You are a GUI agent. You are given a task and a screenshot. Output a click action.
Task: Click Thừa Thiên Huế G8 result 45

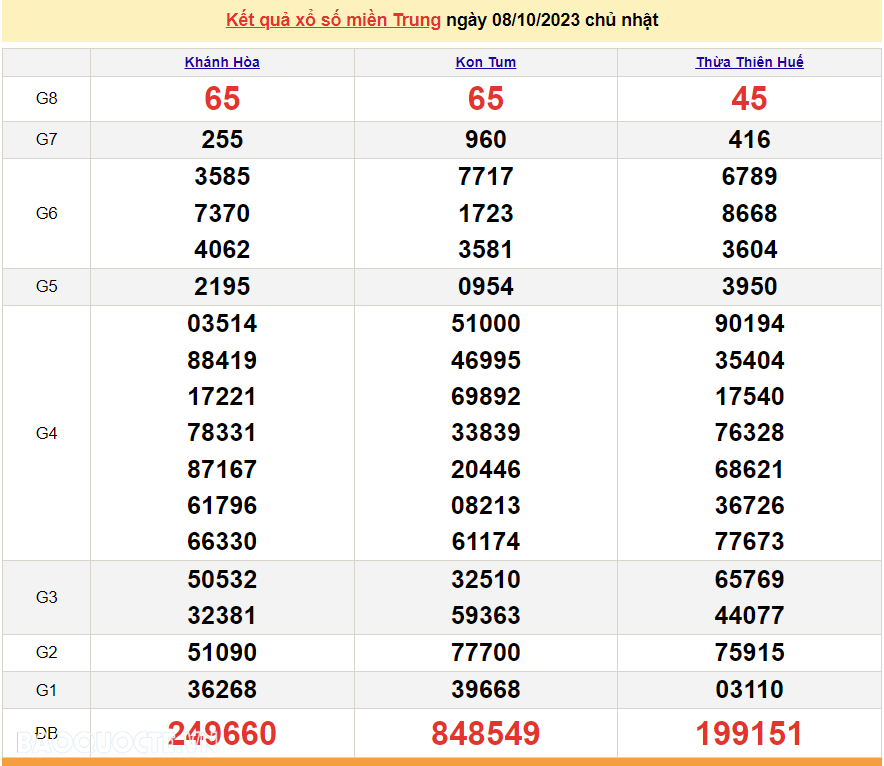[x=749, y=98]
